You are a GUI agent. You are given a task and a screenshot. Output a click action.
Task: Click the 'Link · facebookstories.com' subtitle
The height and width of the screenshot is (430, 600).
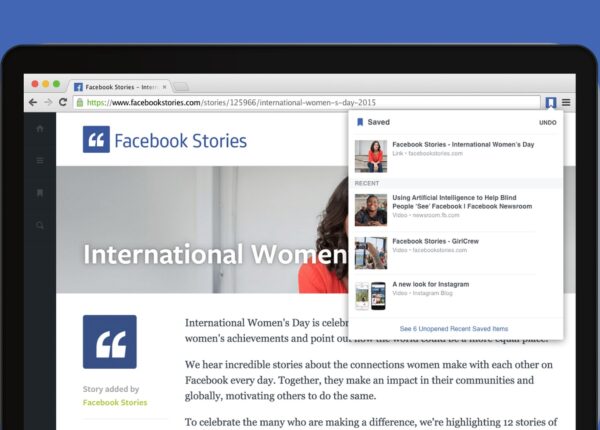(427, 153)
